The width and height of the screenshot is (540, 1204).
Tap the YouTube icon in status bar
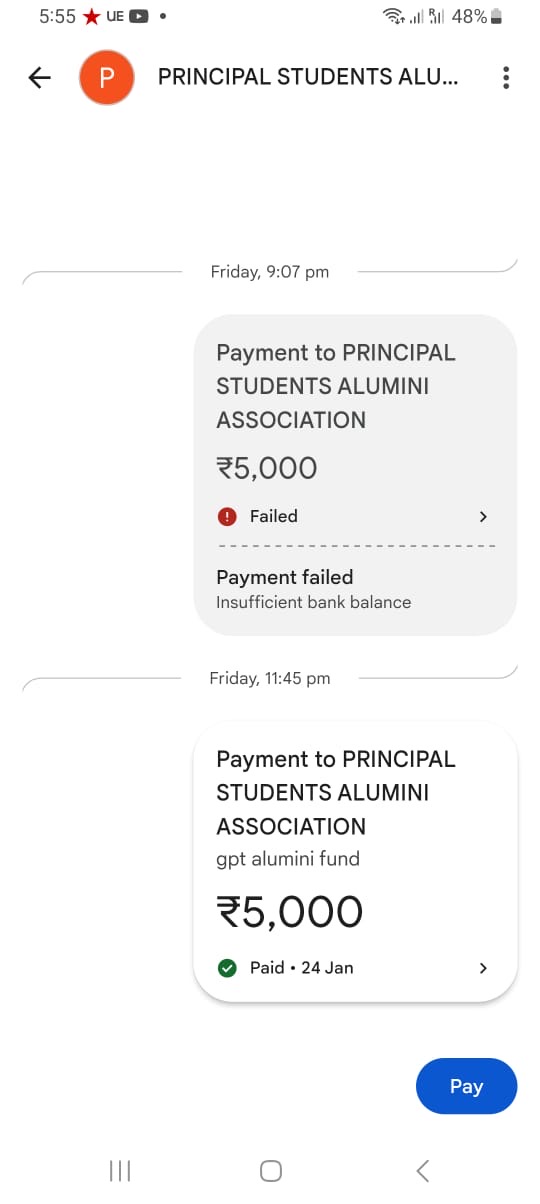pyautogui.click(x=139, y=17)
